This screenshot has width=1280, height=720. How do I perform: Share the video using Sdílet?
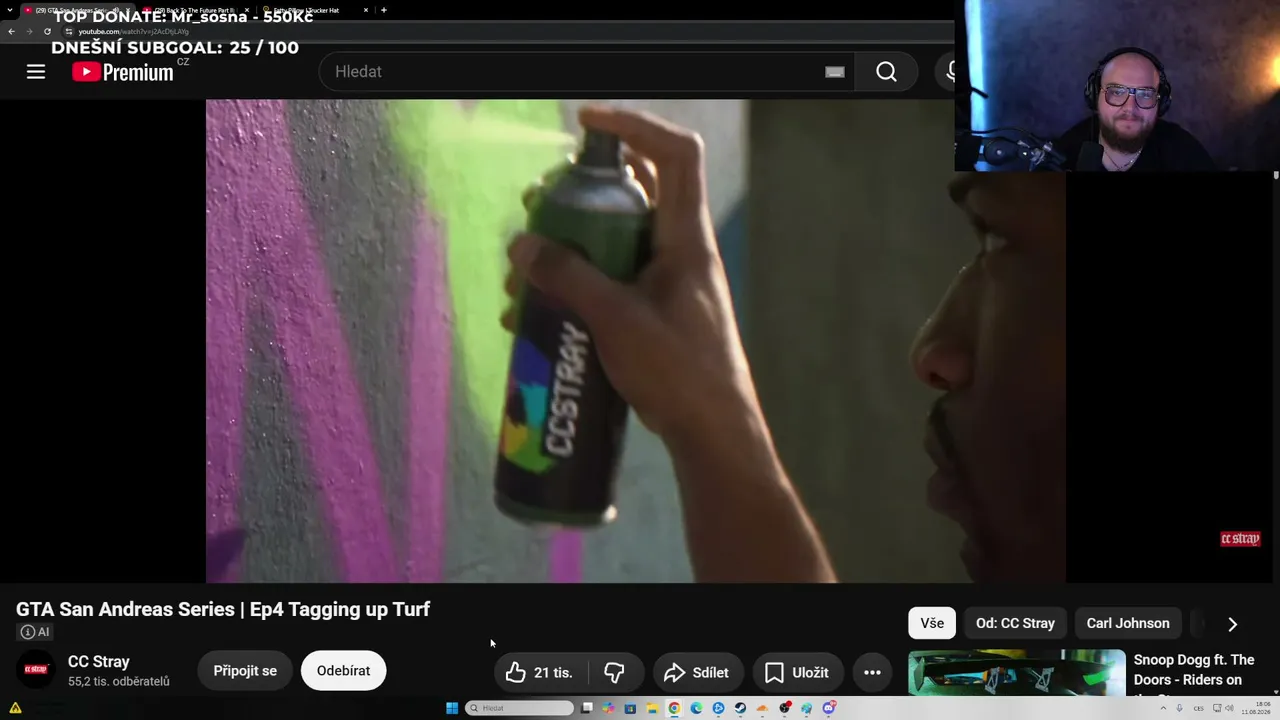[697, 673]
